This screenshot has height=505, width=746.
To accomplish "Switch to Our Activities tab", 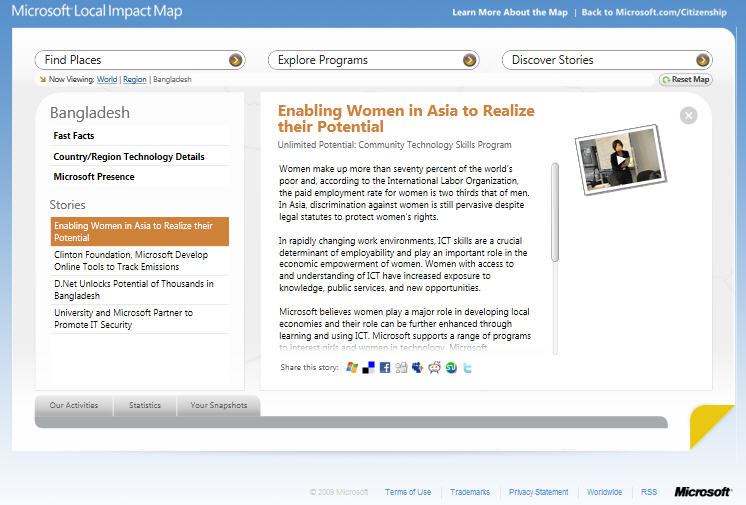I will coord(74,406).
